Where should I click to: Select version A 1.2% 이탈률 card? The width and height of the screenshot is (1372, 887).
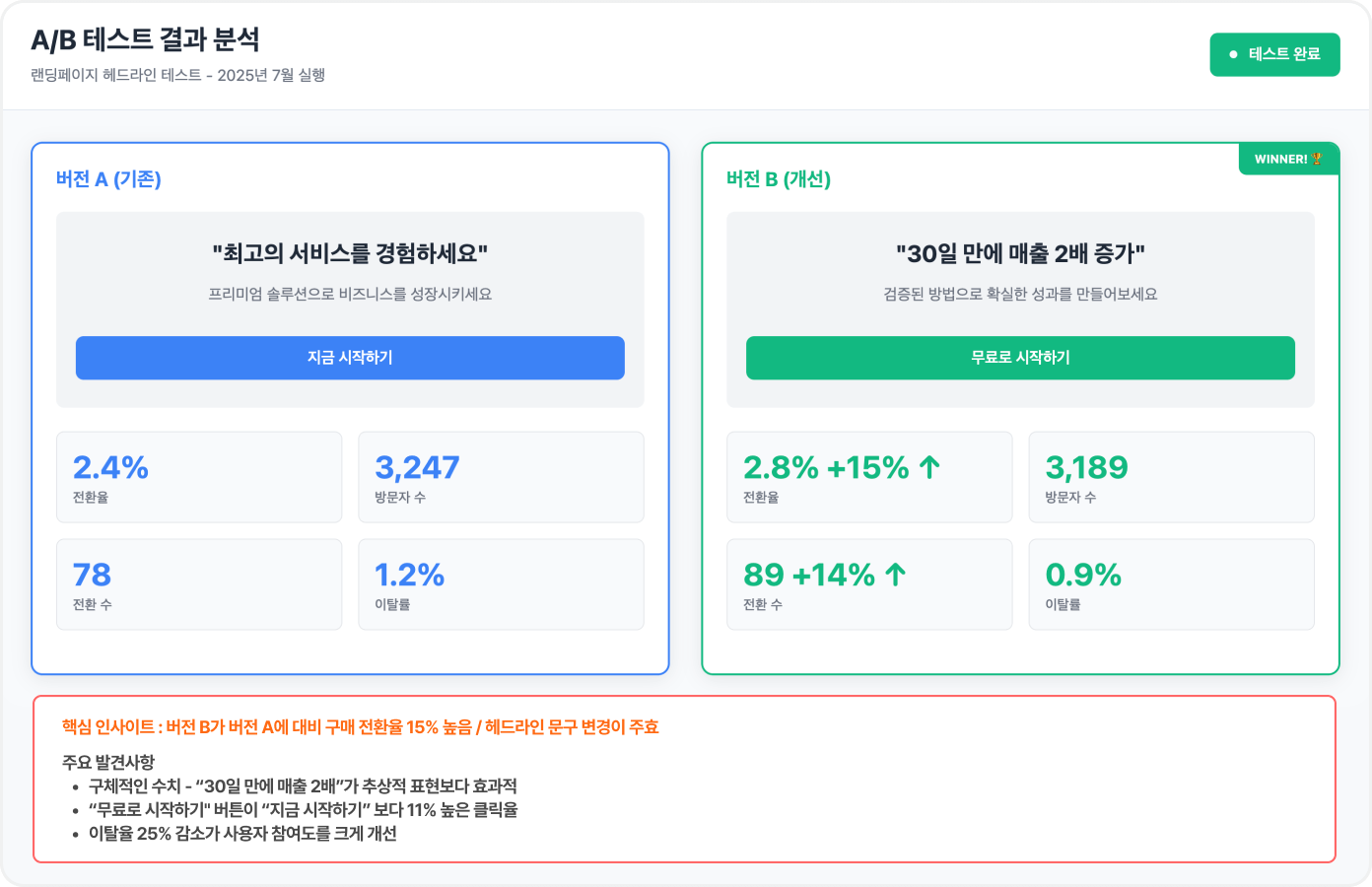pyautogui.click(x=501, y=584)
